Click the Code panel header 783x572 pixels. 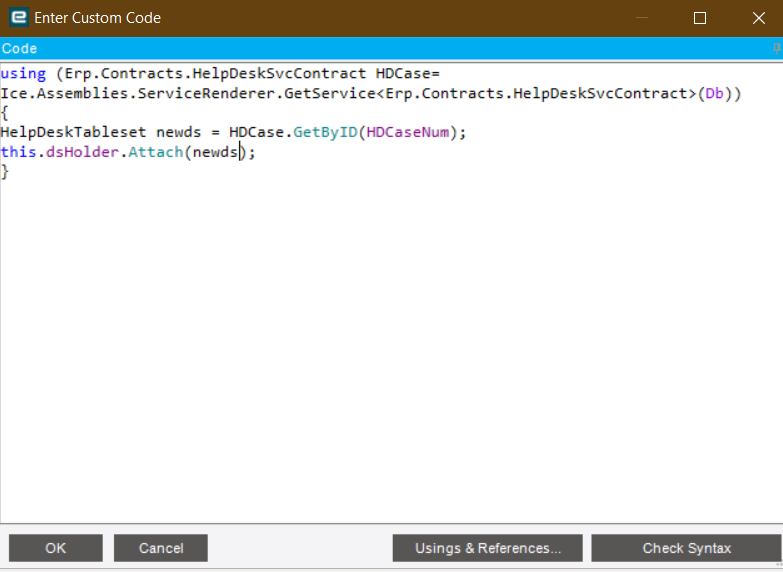392,48
